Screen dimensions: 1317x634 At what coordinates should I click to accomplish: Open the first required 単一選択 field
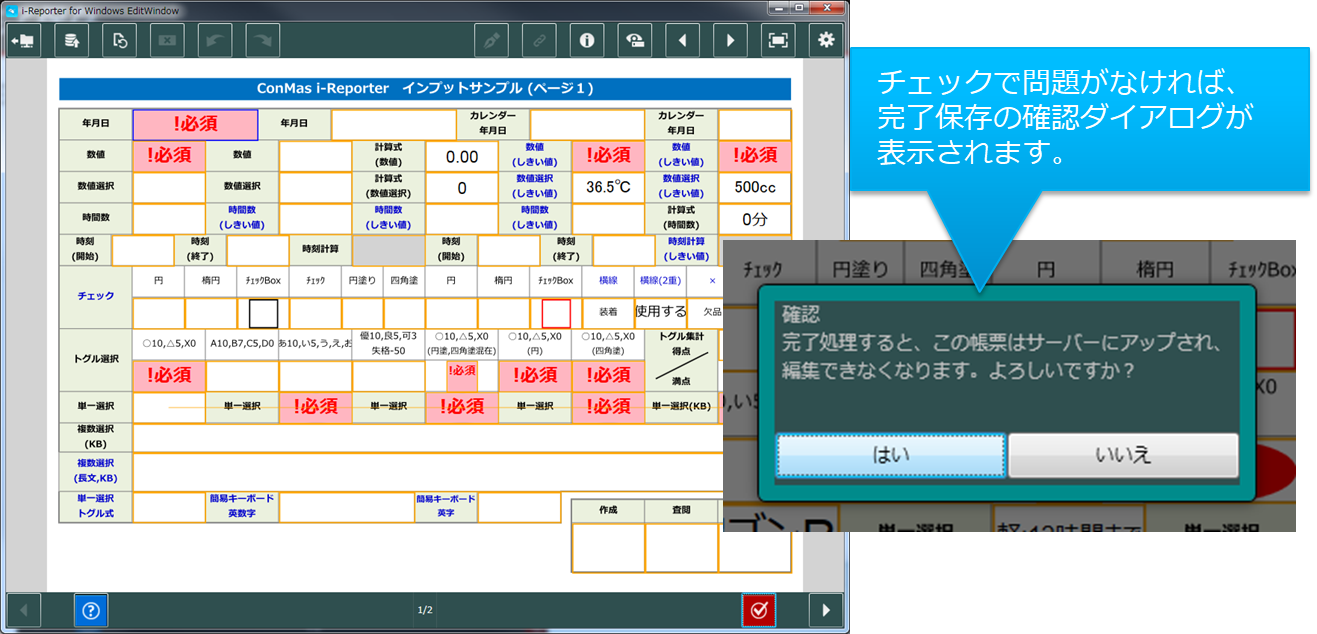pos(315,406)
